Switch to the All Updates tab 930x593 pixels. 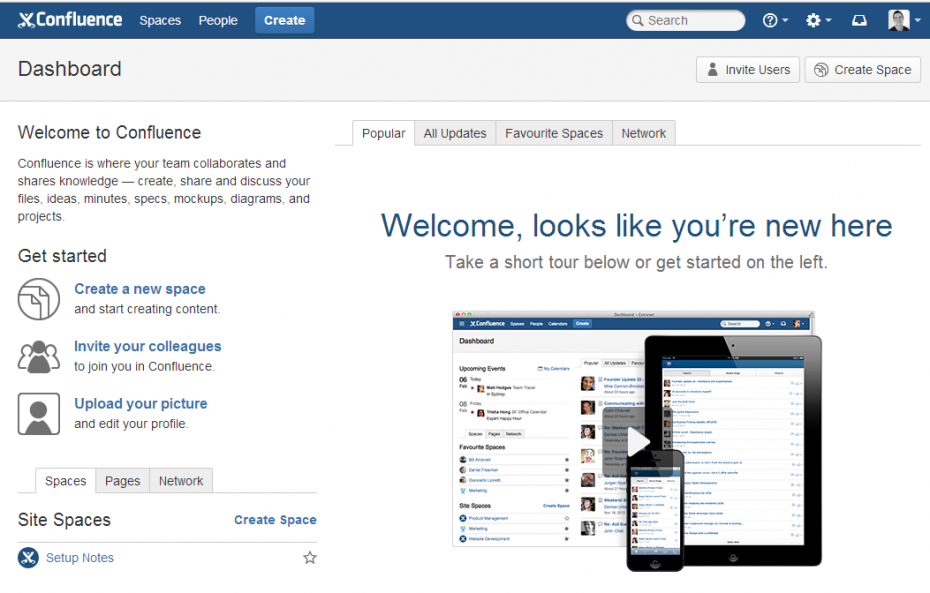[454, 132]
